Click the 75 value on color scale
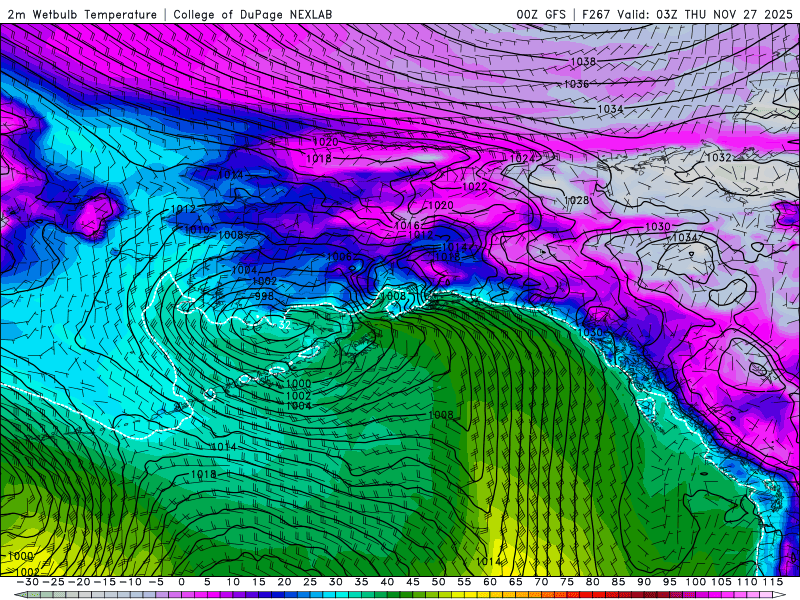800x600 pixels. (x=567, y=582)
